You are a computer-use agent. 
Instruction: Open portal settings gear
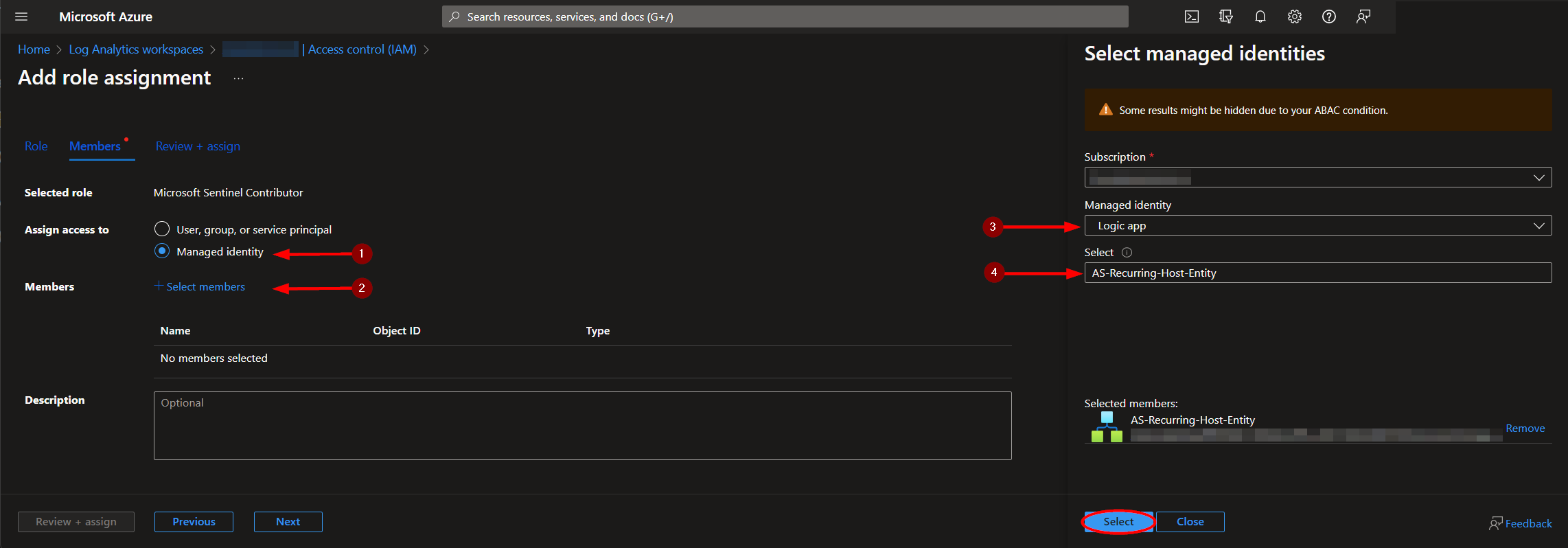(1295, 16)
